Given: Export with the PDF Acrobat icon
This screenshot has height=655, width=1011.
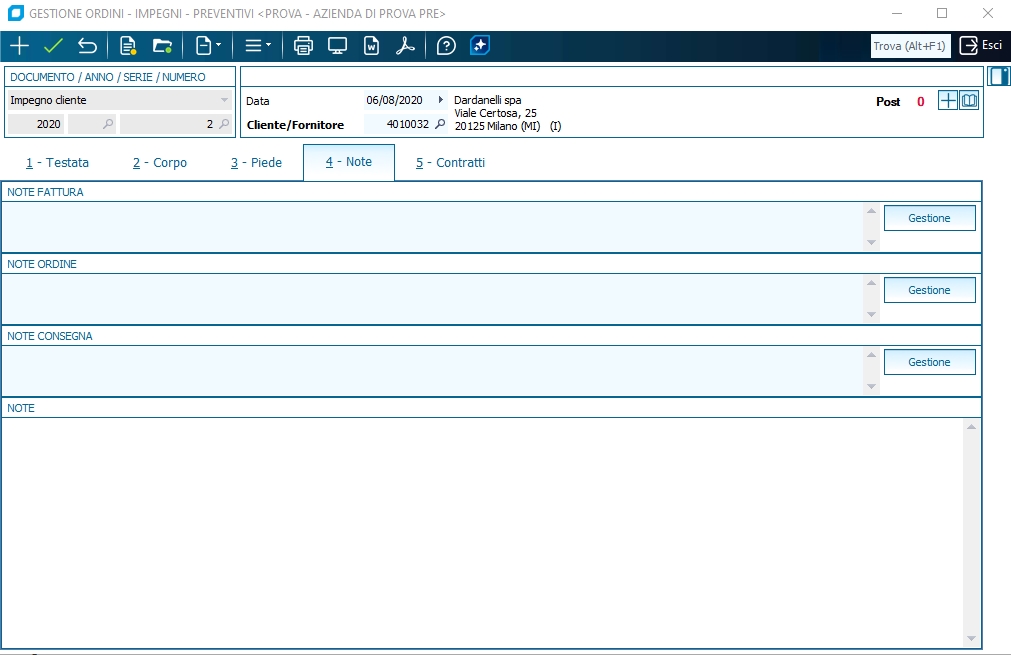Looking at the screenshot, I should [x=405, y=46].
